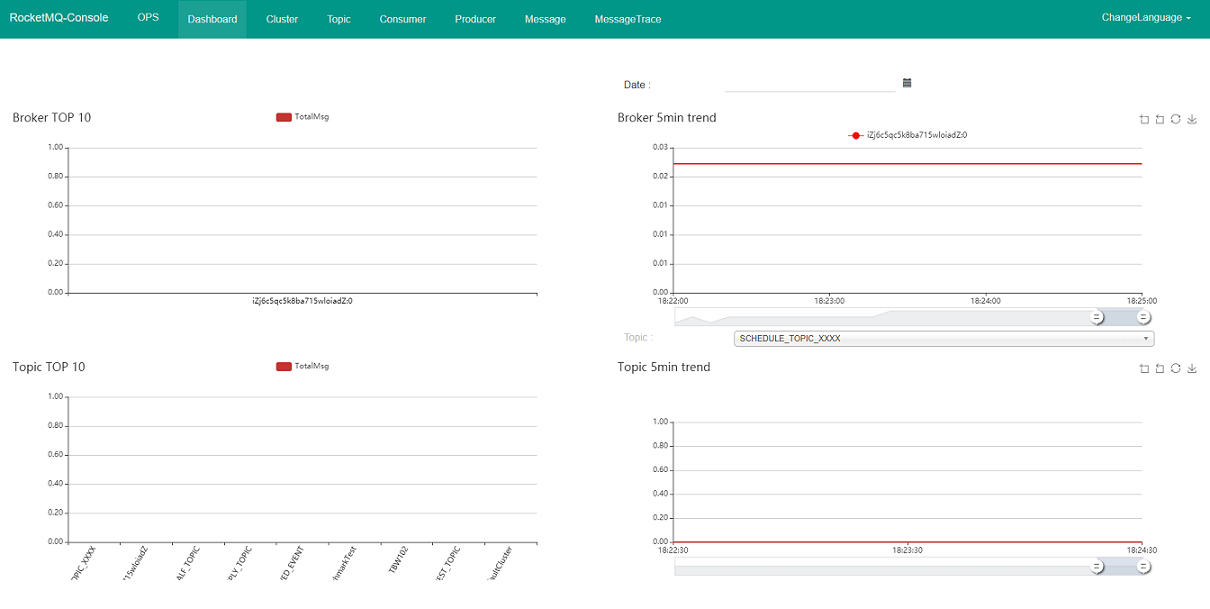Click zoom reset icon on Topic 5min trend
Viewport: 1210px width, 609px height.
[1160, 369]
